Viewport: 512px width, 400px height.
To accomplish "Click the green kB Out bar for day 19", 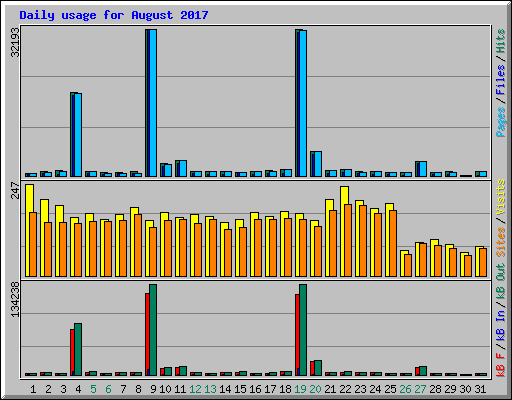I will click(x=303, y=330).
